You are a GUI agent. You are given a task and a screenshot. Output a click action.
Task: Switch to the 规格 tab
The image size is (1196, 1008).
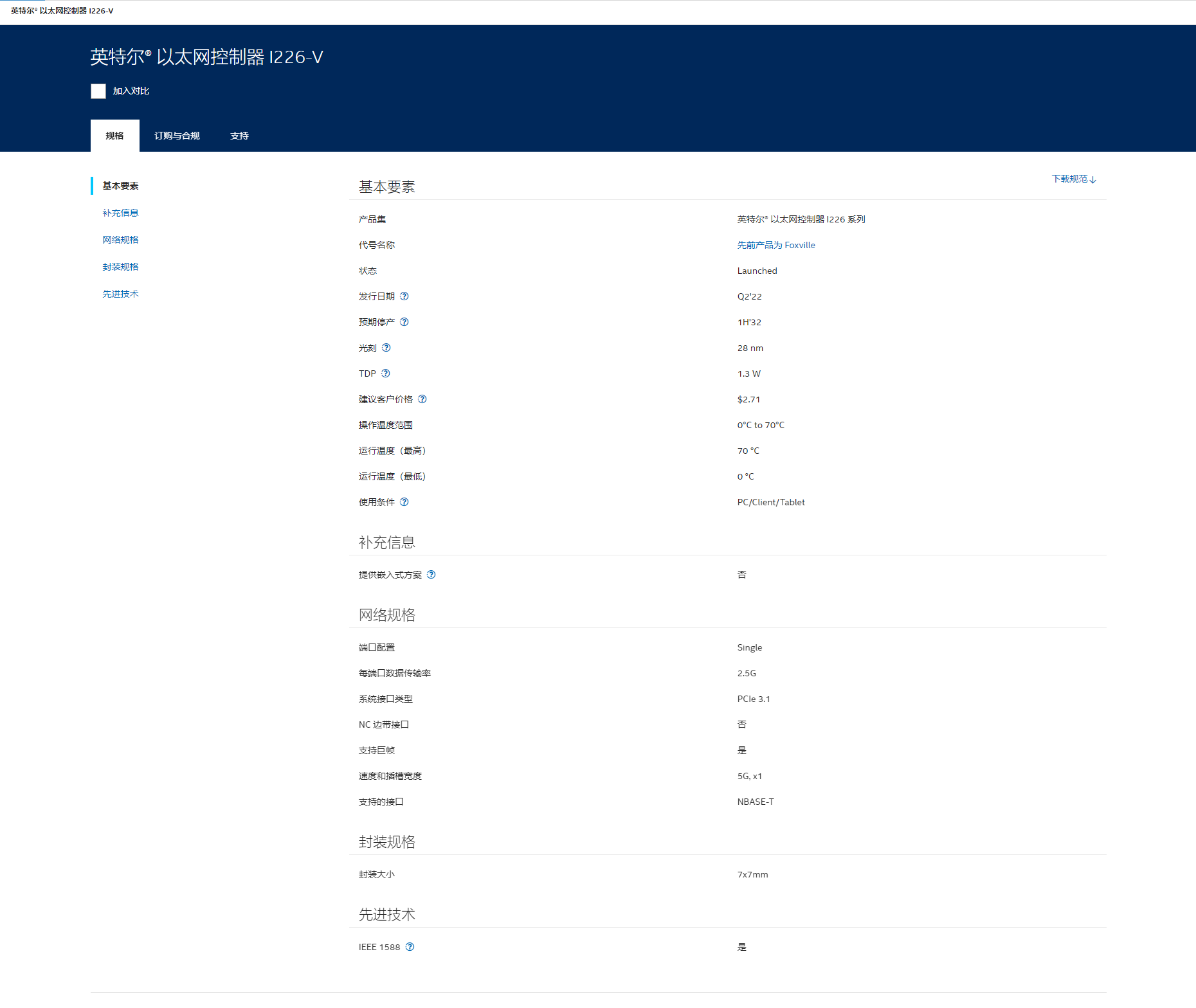click(x=114, y=136)
